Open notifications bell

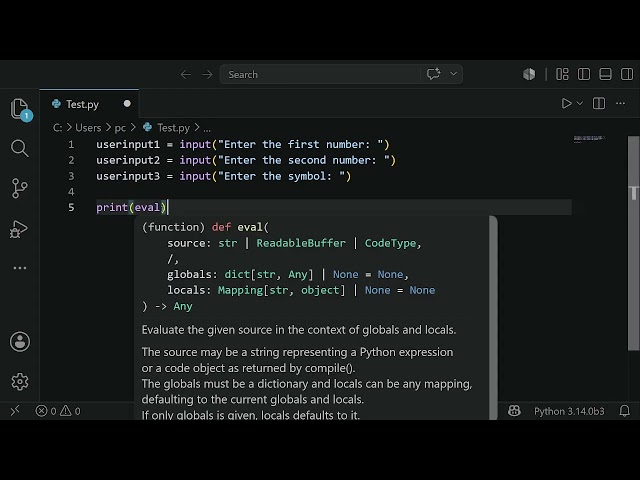(624, 411)
